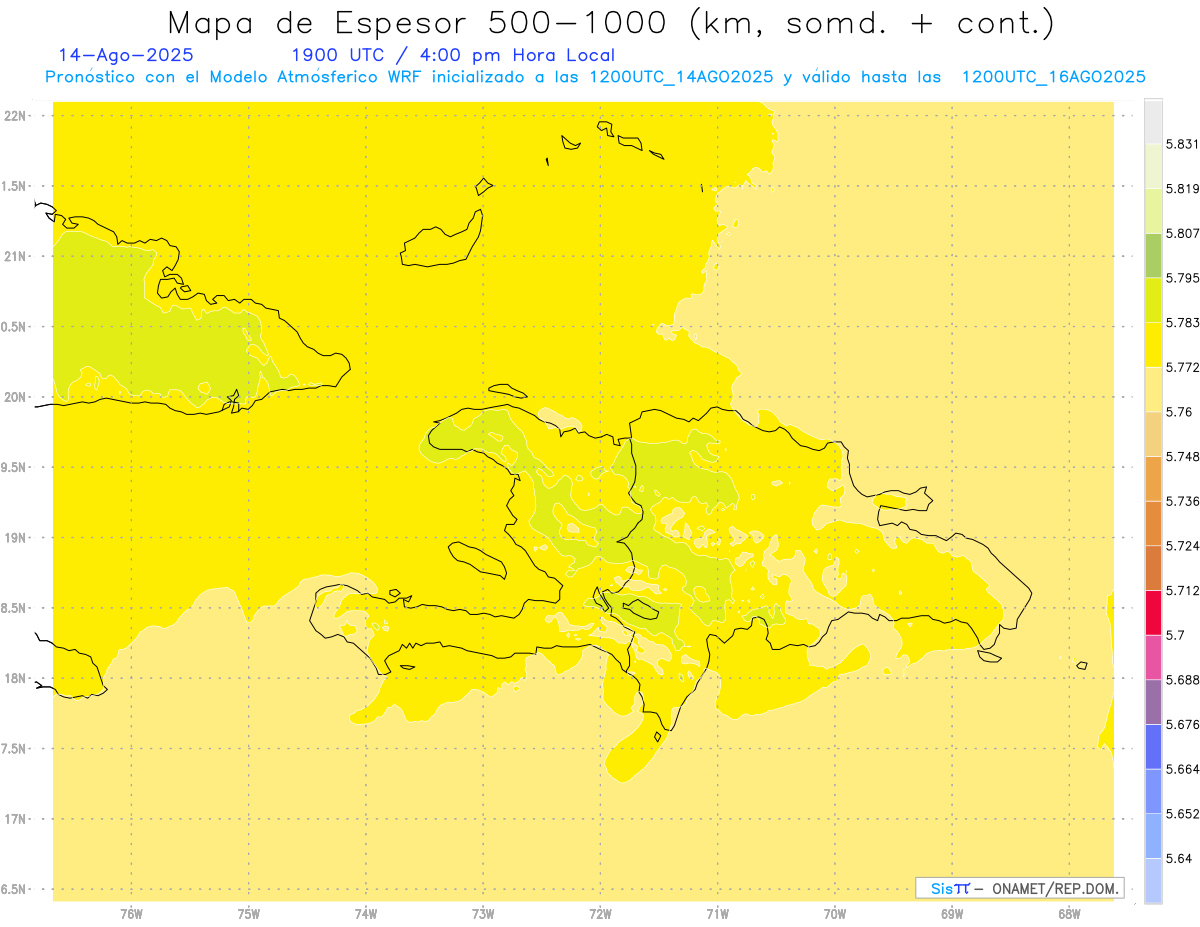Click the 22N latitude label
This screenshot has height=927, width=1200.
(x=15, y=116)
